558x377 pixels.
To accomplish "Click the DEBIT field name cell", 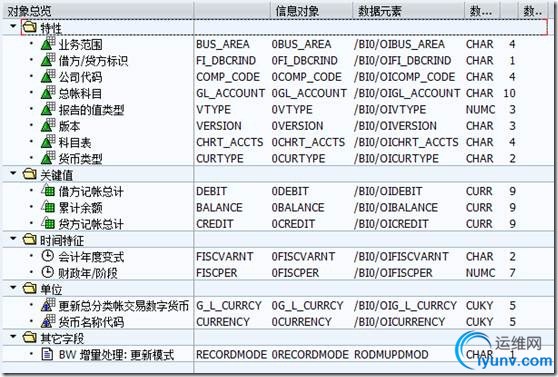I will (x=211, y=192).
